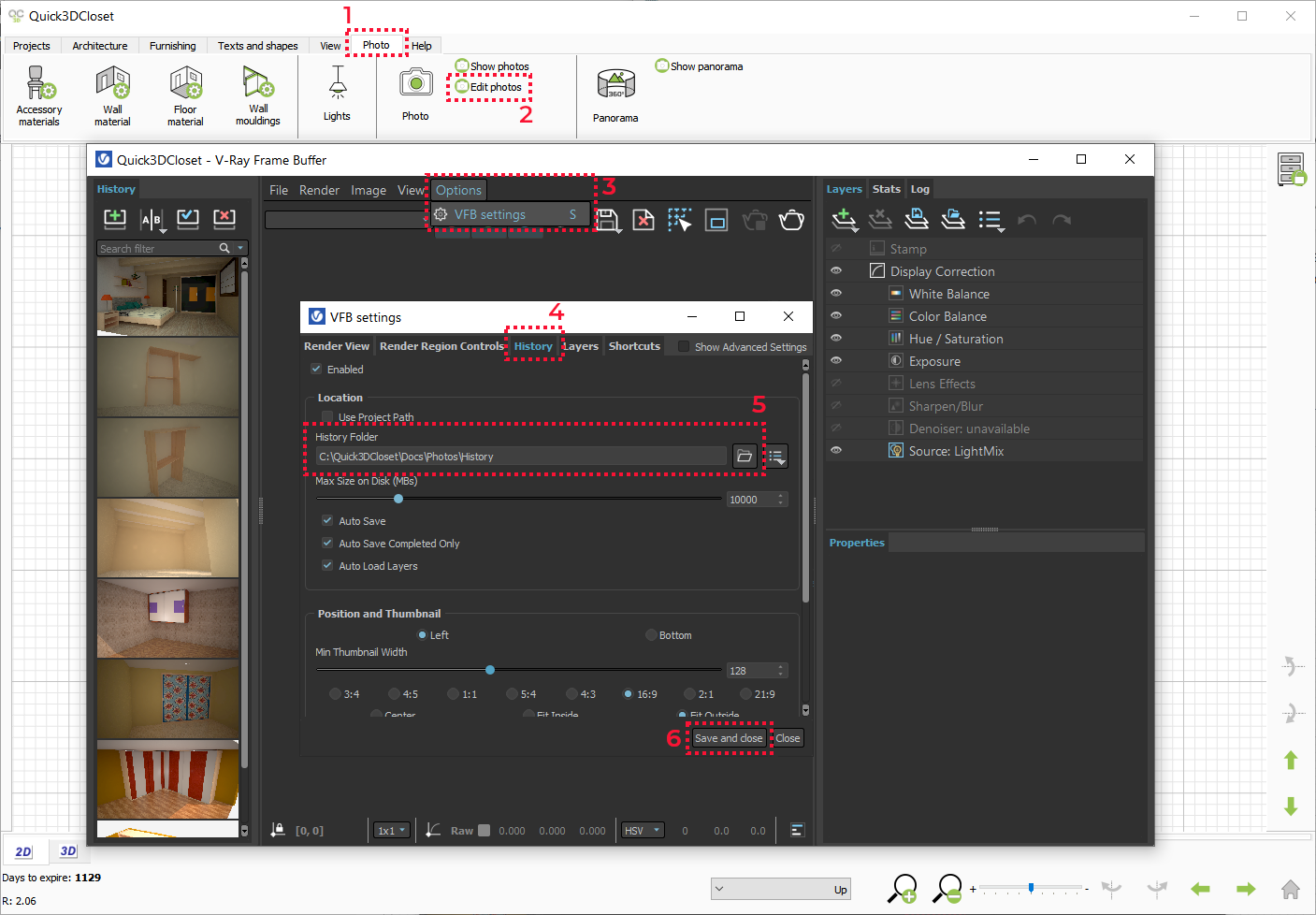Open the Render menu
1316x915 pixels.
319,190
